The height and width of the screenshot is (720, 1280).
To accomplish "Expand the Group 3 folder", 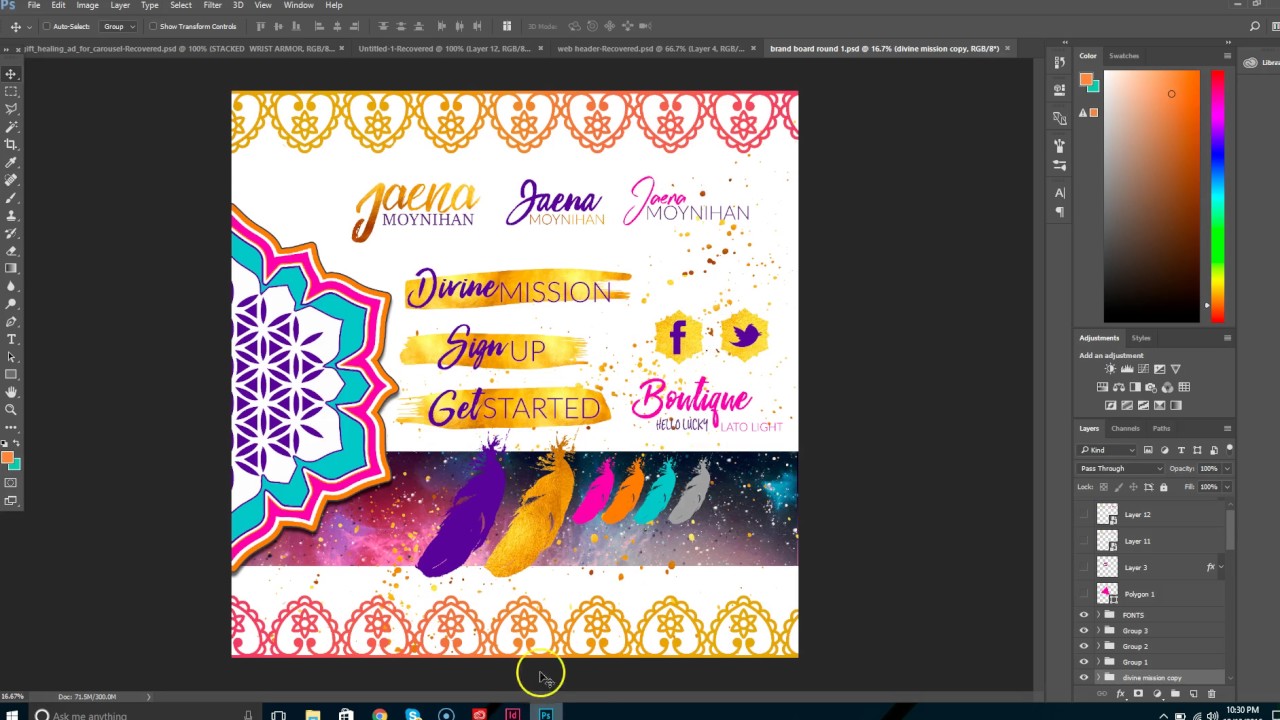I will click(x=1098, y=631).
